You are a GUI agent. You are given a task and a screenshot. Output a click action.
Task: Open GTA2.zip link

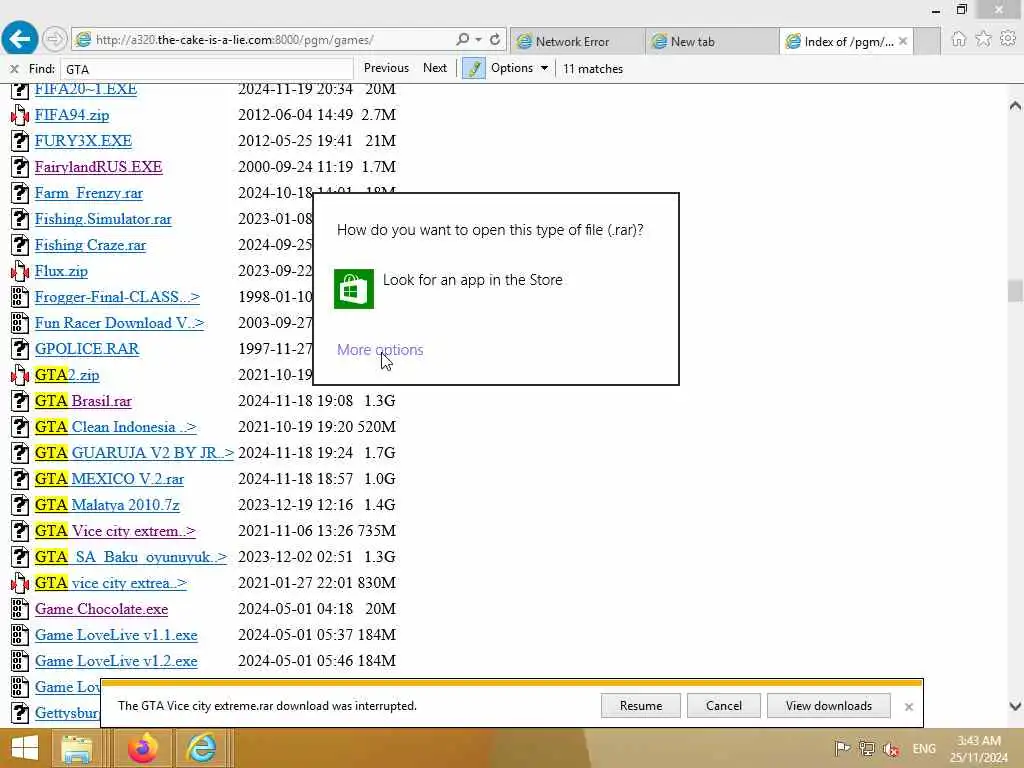[67, 375]
